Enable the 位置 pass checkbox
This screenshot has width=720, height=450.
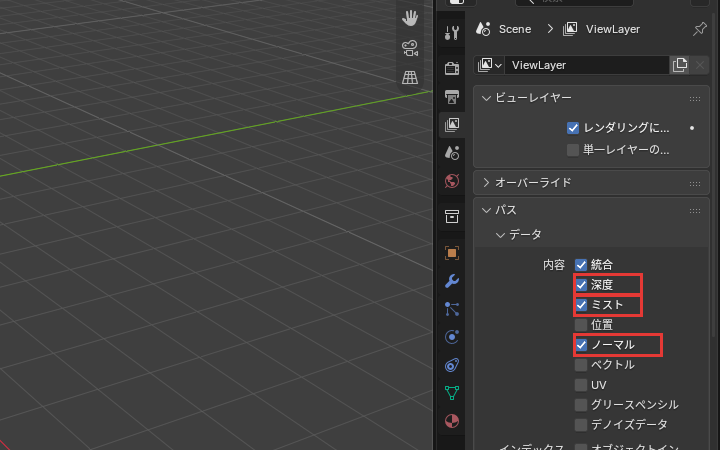(581, 325)
